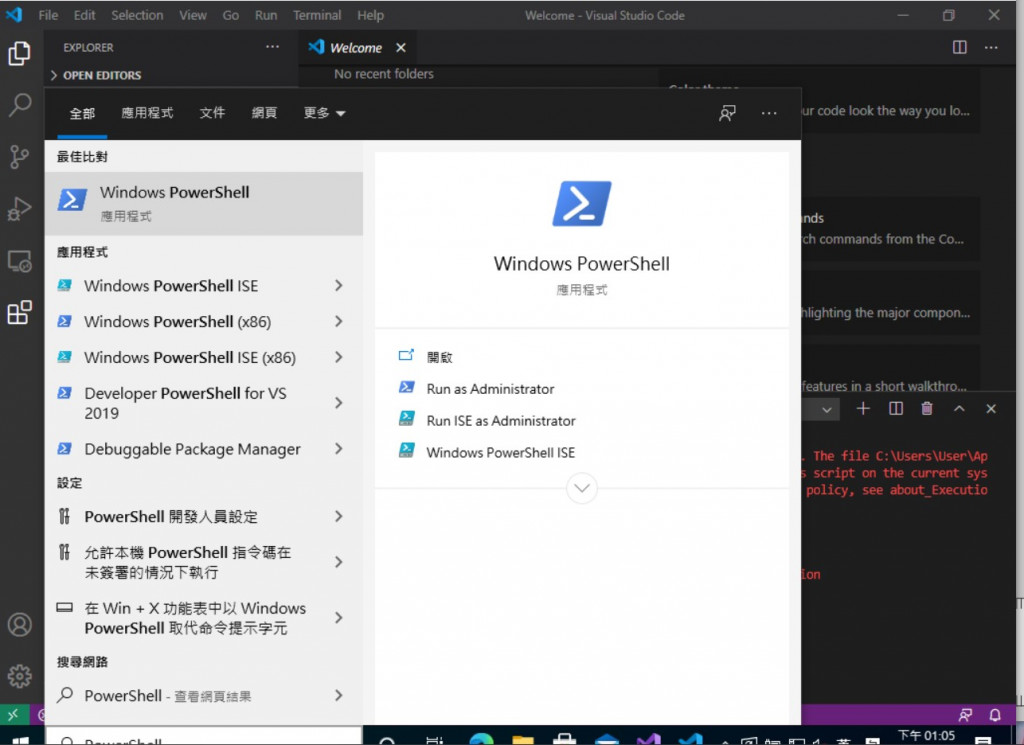The width and height of the screenshot is (1024, 745).
Task: Open the Edit menu
Action: [x=84, y=15]
